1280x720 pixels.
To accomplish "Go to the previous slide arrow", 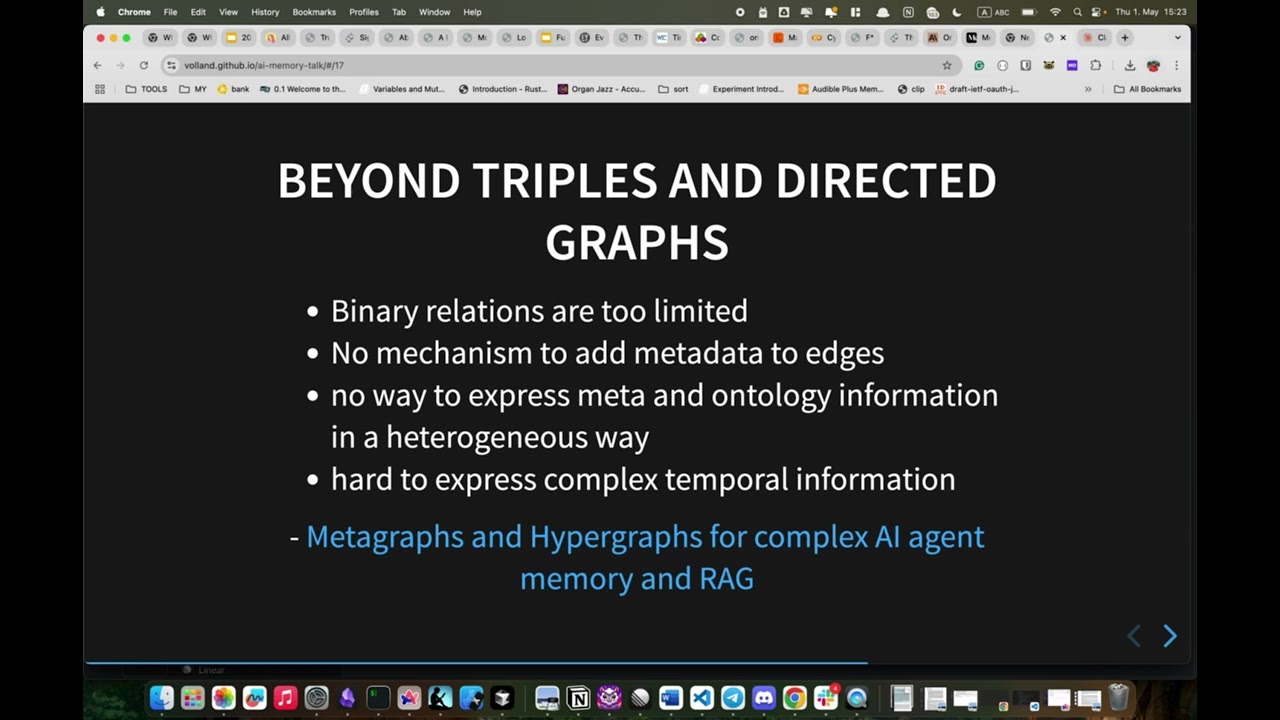I will [1134, 636].
